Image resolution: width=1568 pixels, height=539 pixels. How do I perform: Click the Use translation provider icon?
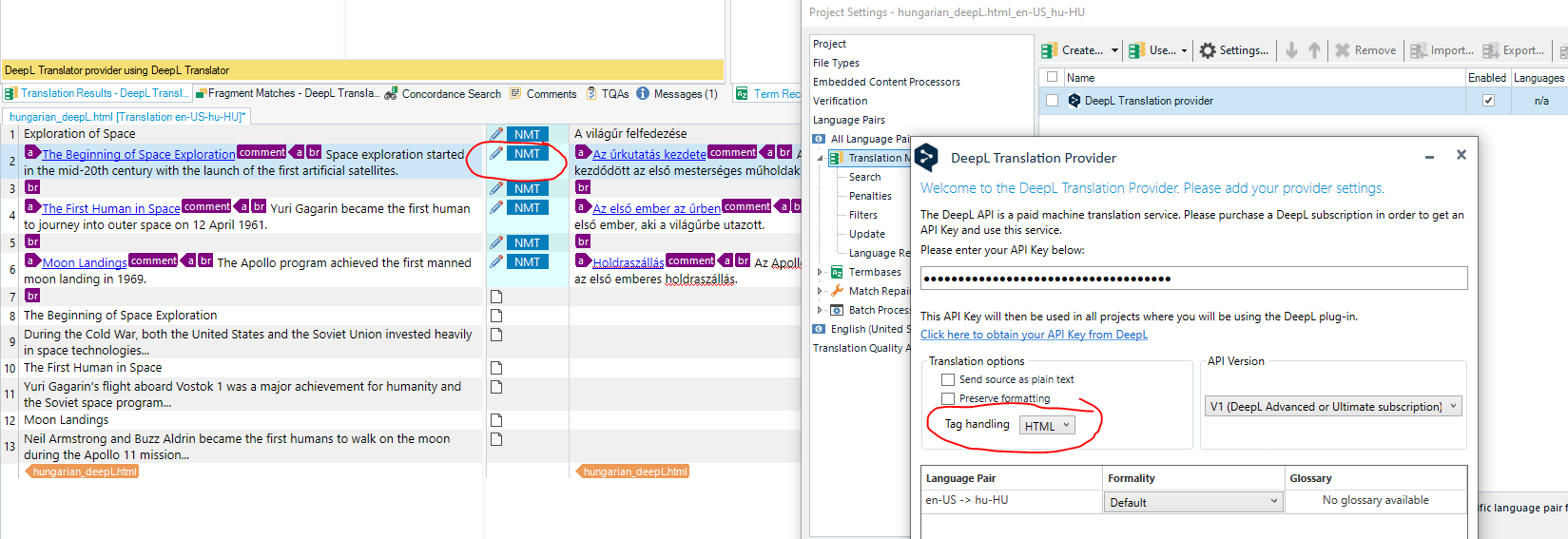1136,50
